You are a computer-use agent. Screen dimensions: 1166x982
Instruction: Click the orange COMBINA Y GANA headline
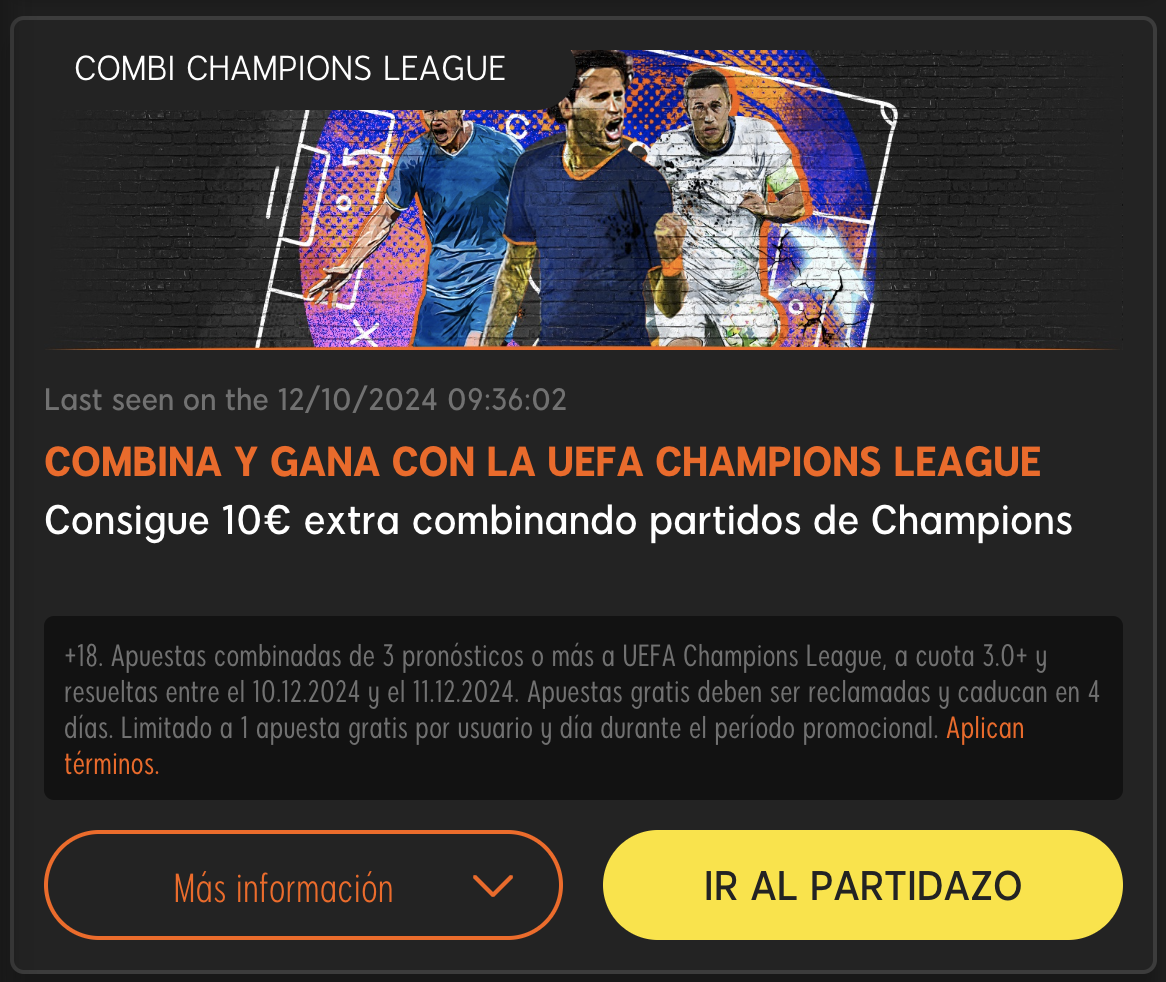[x=542, y=462]
